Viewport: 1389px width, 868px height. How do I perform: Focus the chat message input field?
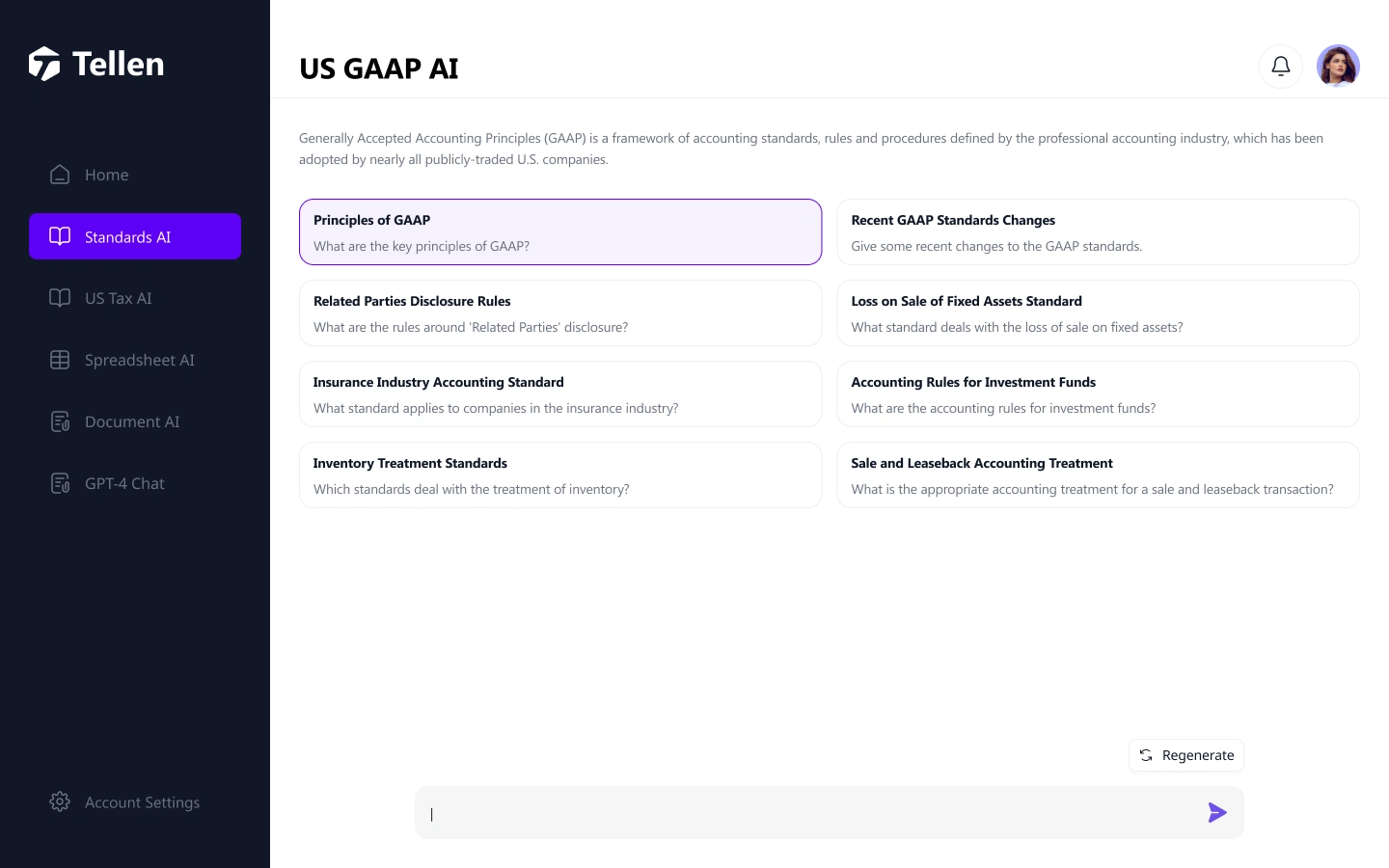click(810, 813)
